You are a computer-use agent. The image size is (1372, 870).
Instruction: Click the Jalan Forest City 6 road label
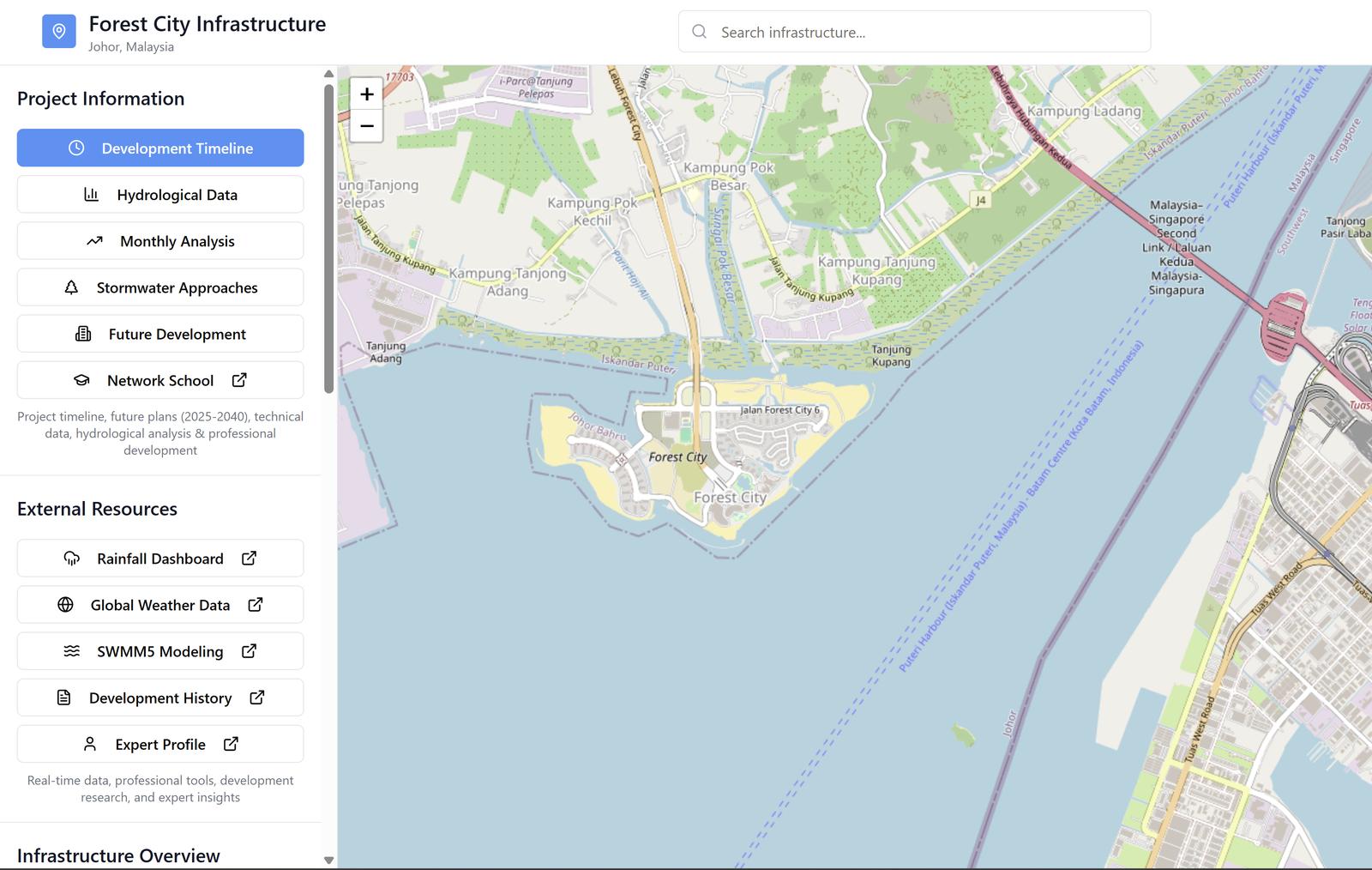[x=779, y=410]
